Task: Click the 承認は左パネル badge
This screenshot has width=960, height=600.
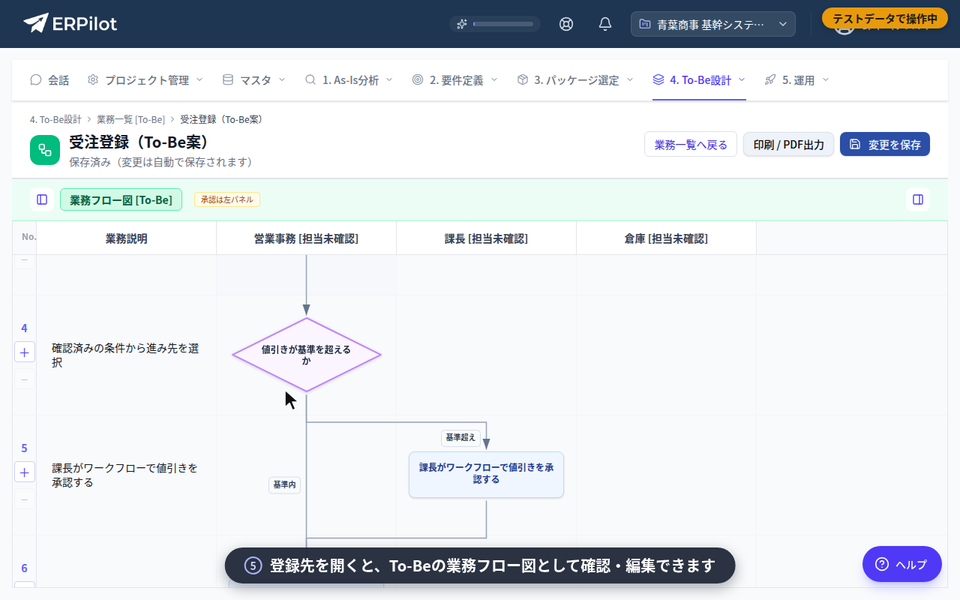Action: click(x=227, y=200)
